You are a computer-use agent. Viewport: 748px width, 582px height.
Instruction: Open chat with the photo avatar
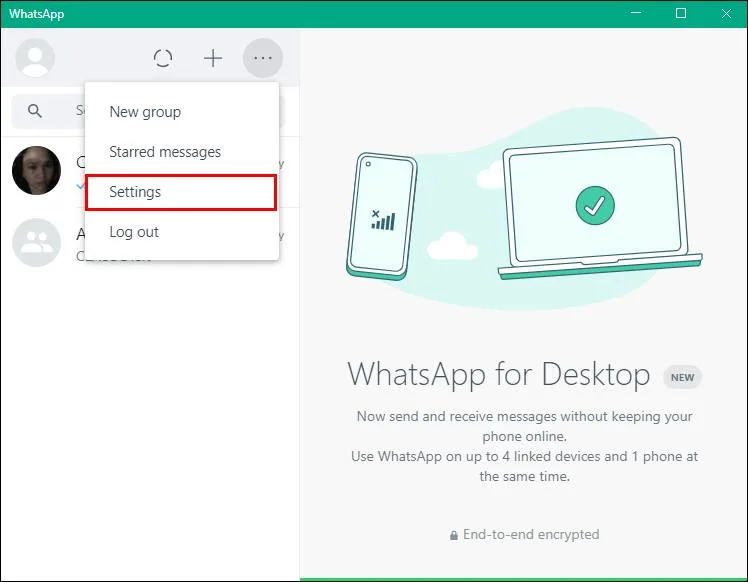(36, 170)
